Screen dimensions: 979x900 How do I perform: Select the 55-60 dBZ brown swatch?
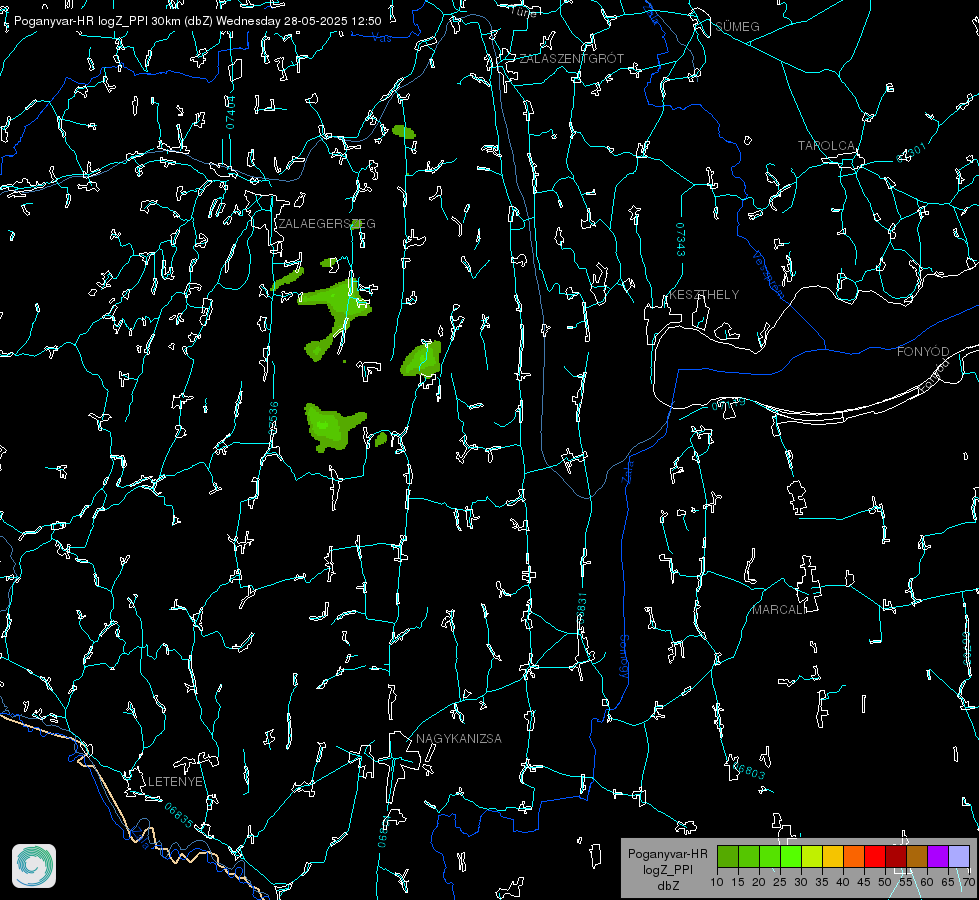pyautogui.click(x=917, y=856)
